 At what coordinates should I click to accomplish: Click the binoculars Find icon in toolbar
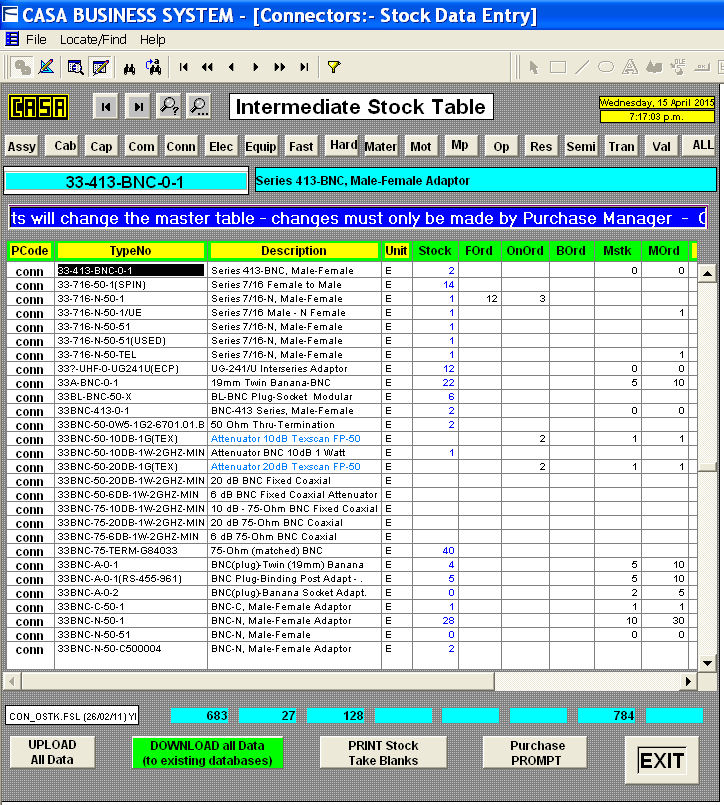point(128,67)
